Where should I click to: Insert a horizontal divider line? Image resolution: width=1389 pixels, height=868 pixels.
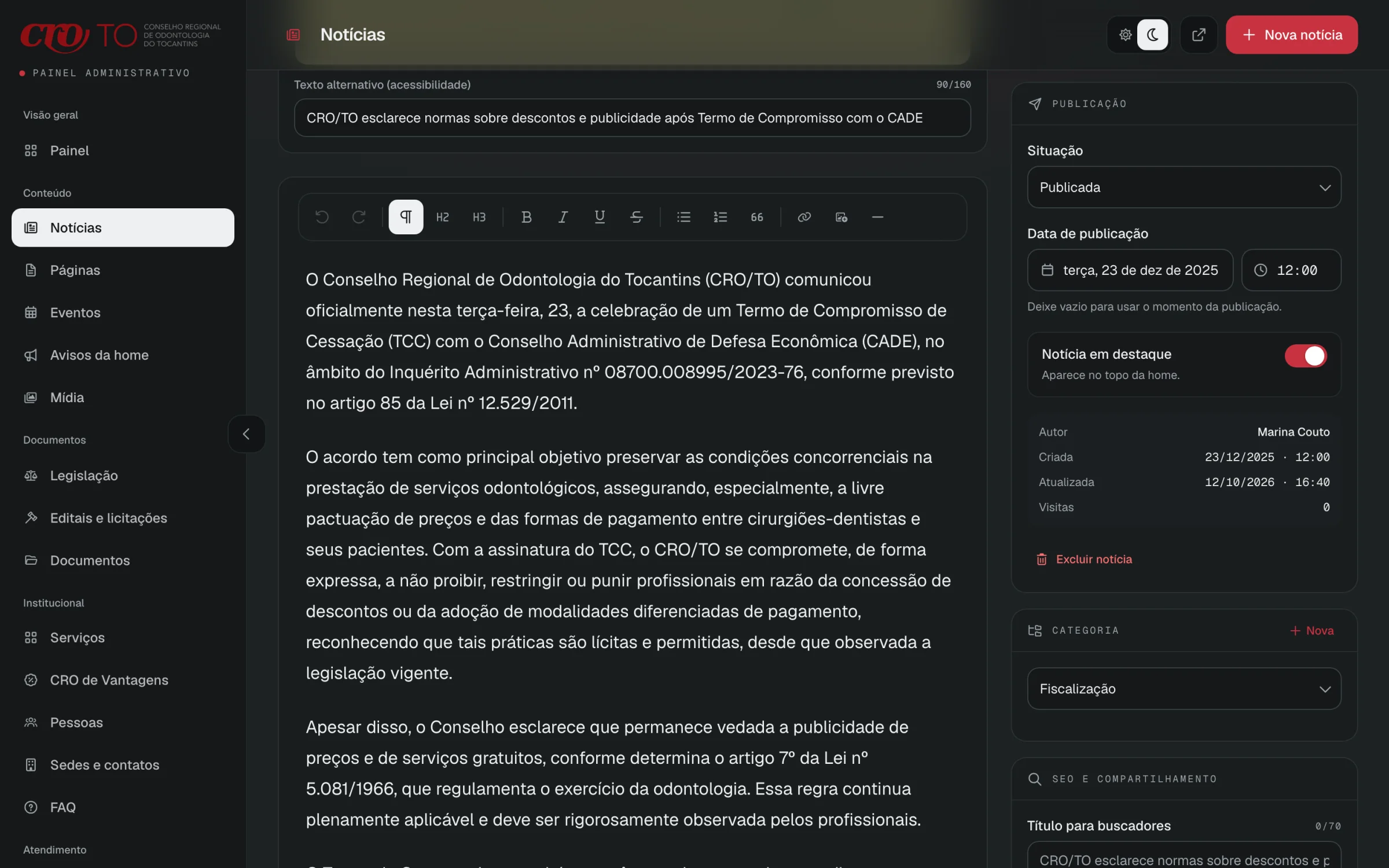click(x=877, y=217)
